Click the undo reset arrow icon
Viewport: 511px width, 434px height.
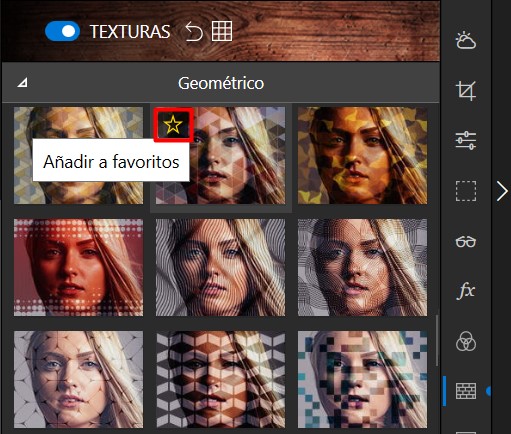194,31
